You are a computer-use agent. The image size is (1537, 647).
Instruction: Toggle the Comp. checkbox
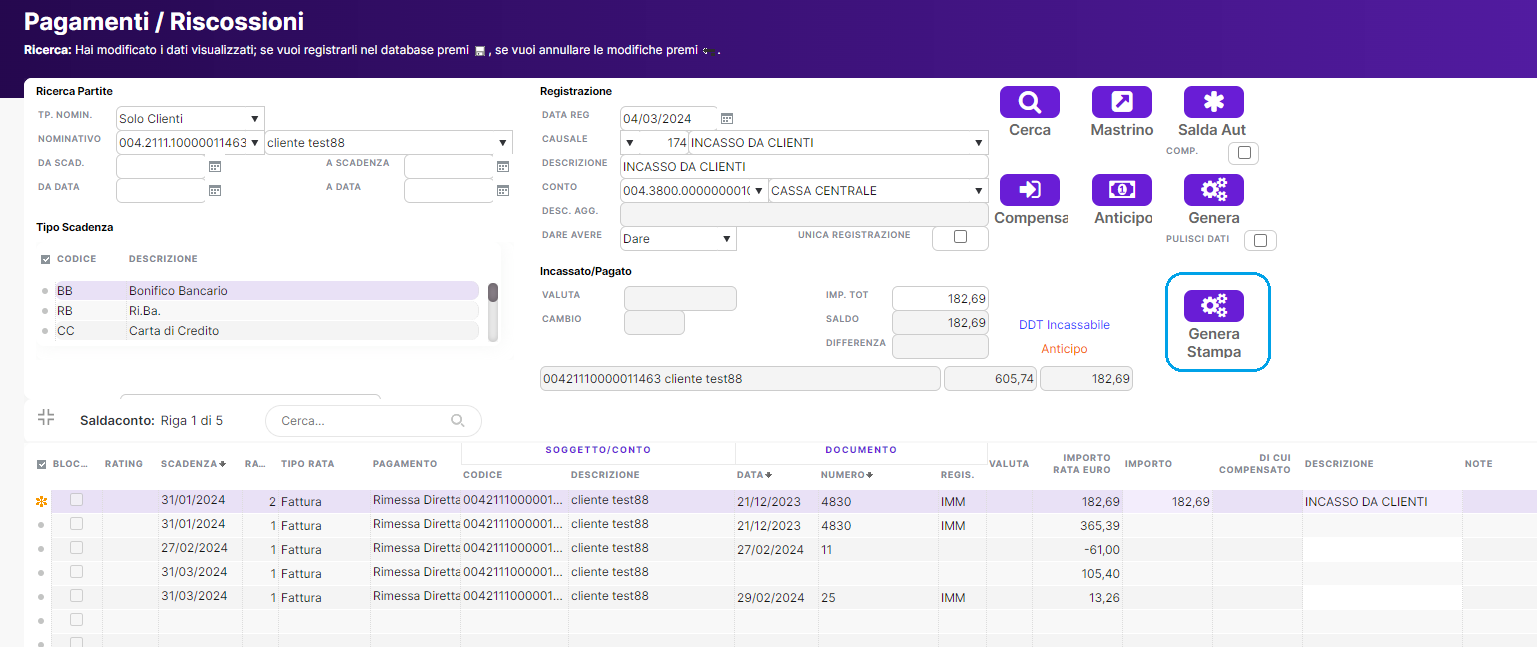pos(1244,153)
